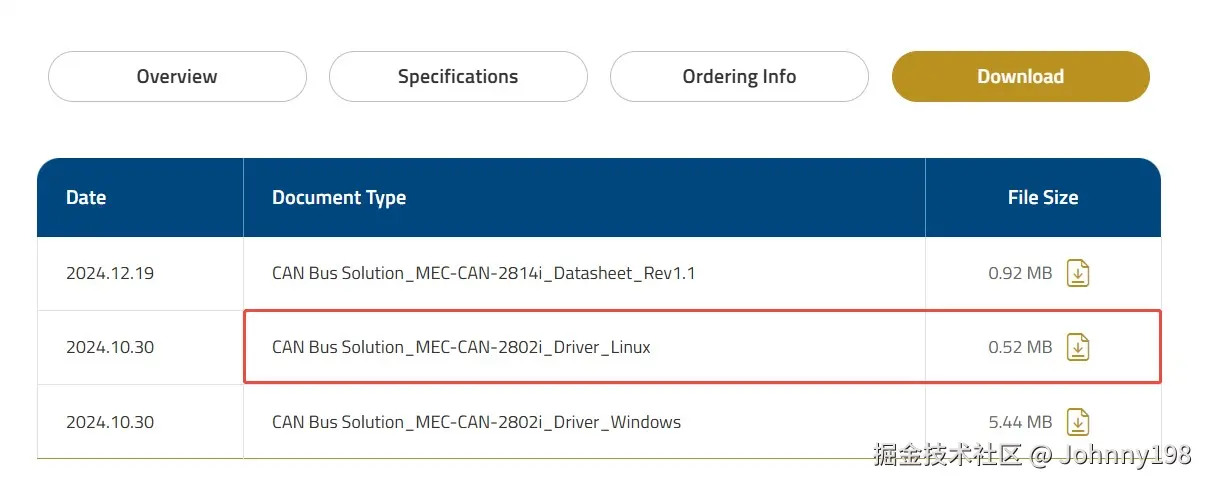Click download icon for the Linux driver
The width and height of the screenshot is (1208, 486).
tap(1077, 347)
